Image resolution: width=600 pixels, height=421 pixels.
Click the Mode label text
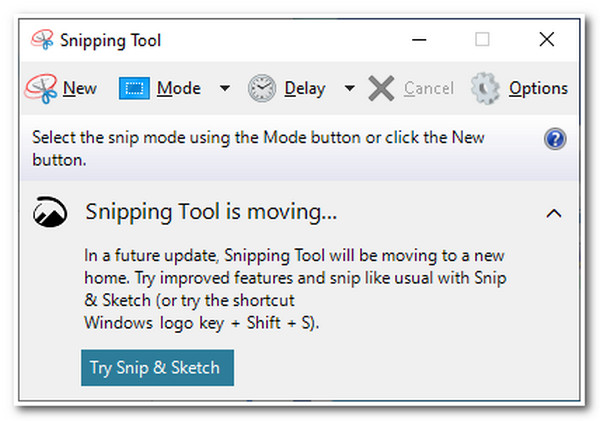click(179, 88)
